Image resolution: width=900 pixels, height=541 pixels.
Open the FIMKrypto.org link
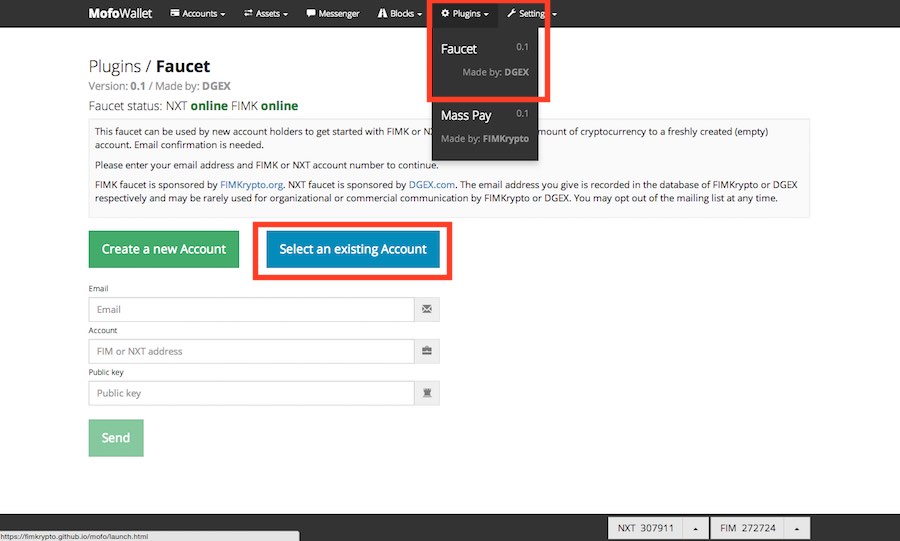(x=251, y=185)
